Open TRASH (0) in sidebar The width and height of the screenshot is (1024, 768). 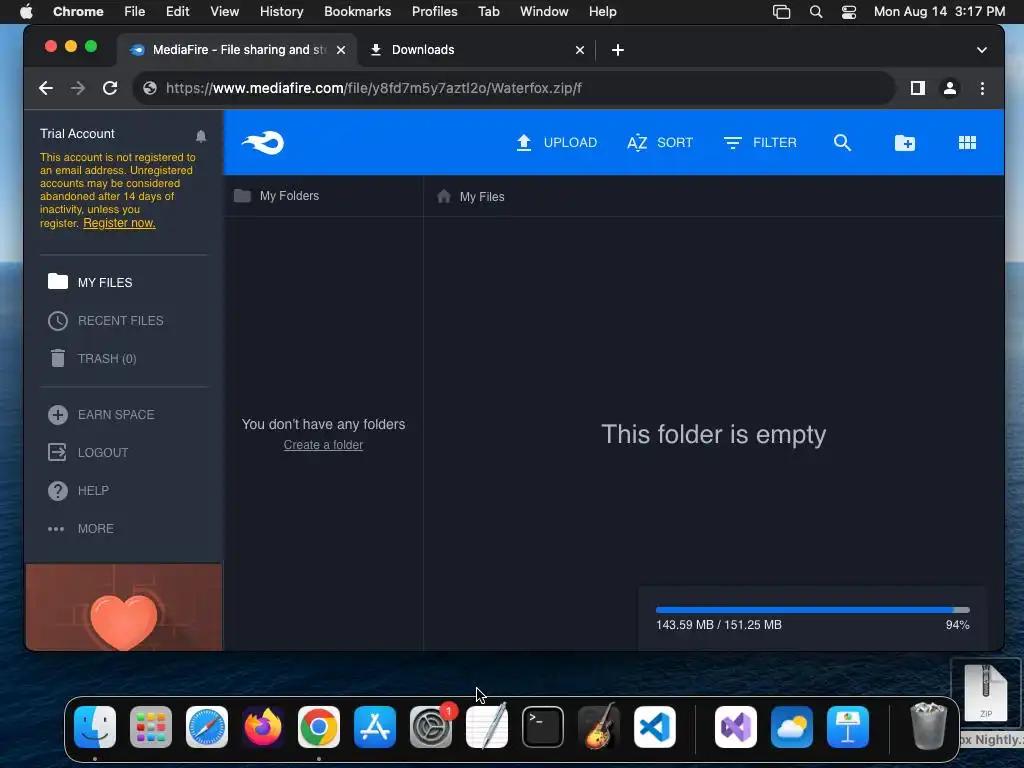pos(93,359)
